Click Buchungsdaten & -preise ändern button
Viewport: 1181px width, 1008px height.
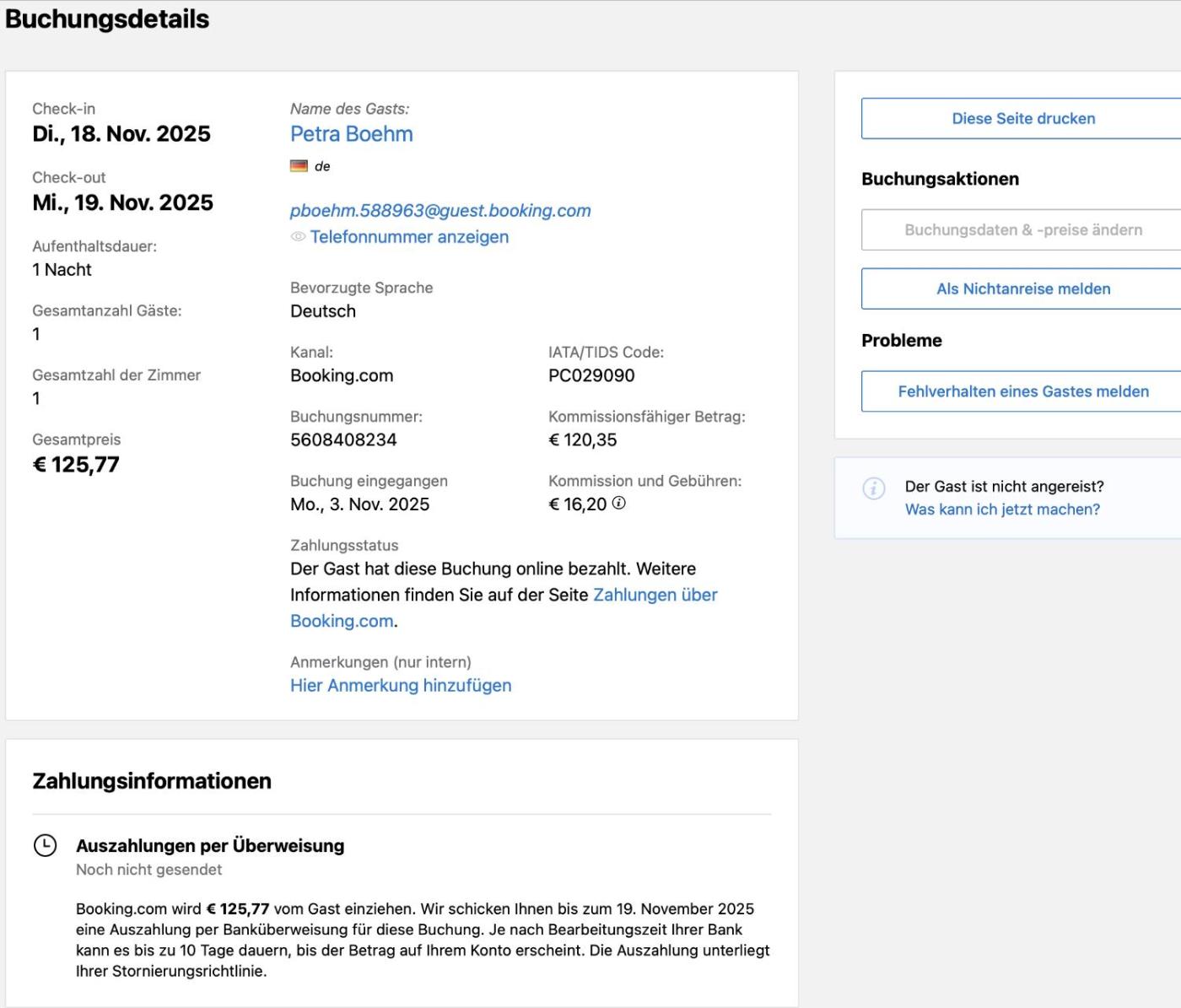pyautogui.click(x=1022, y=230)
